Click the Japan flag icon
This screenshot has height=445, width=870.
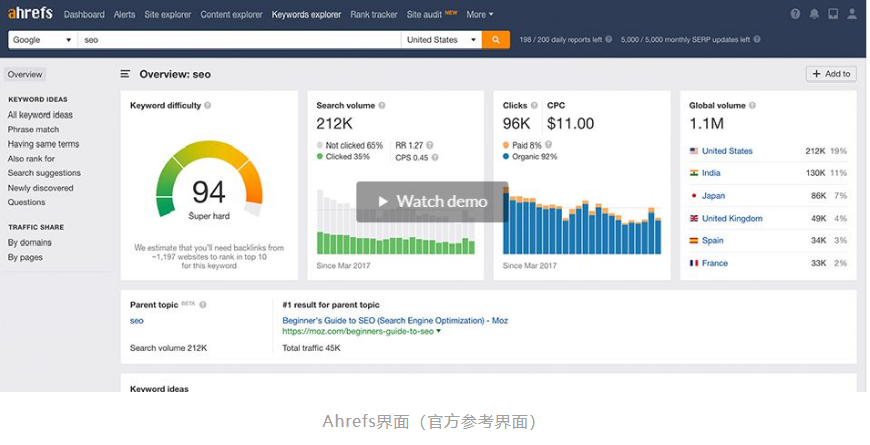tap(694, 196)
